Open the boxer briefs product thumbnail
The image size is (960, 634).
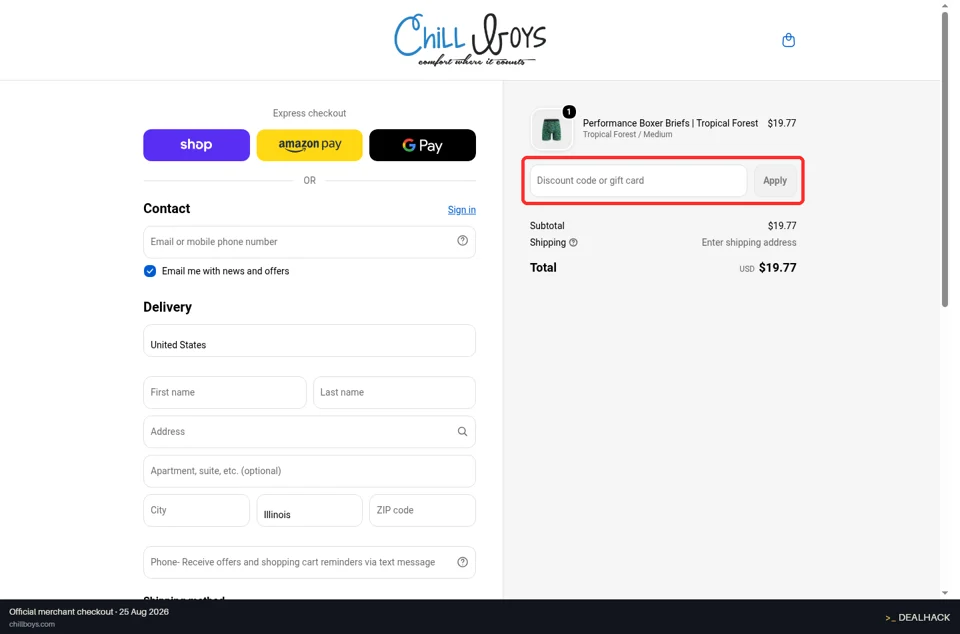[551, 129]
